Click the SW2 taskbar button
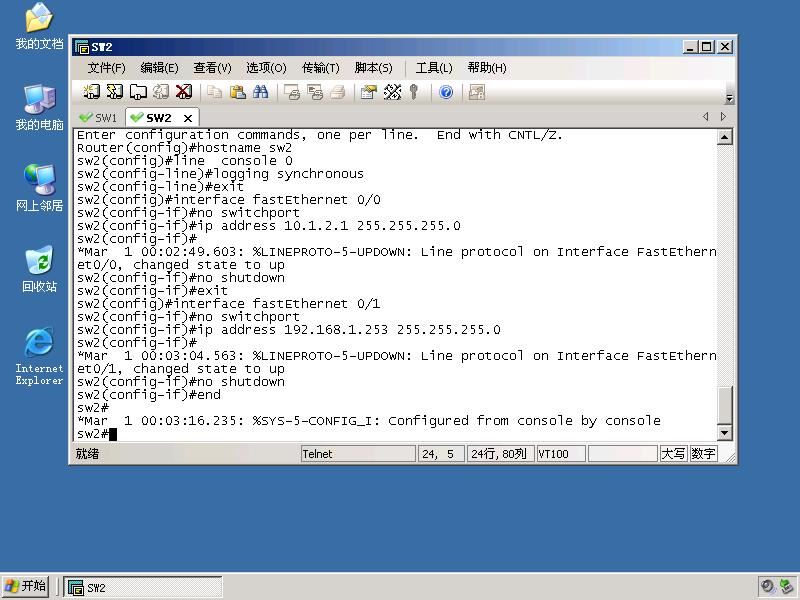800x600 pixels. (x=143, y=587)
